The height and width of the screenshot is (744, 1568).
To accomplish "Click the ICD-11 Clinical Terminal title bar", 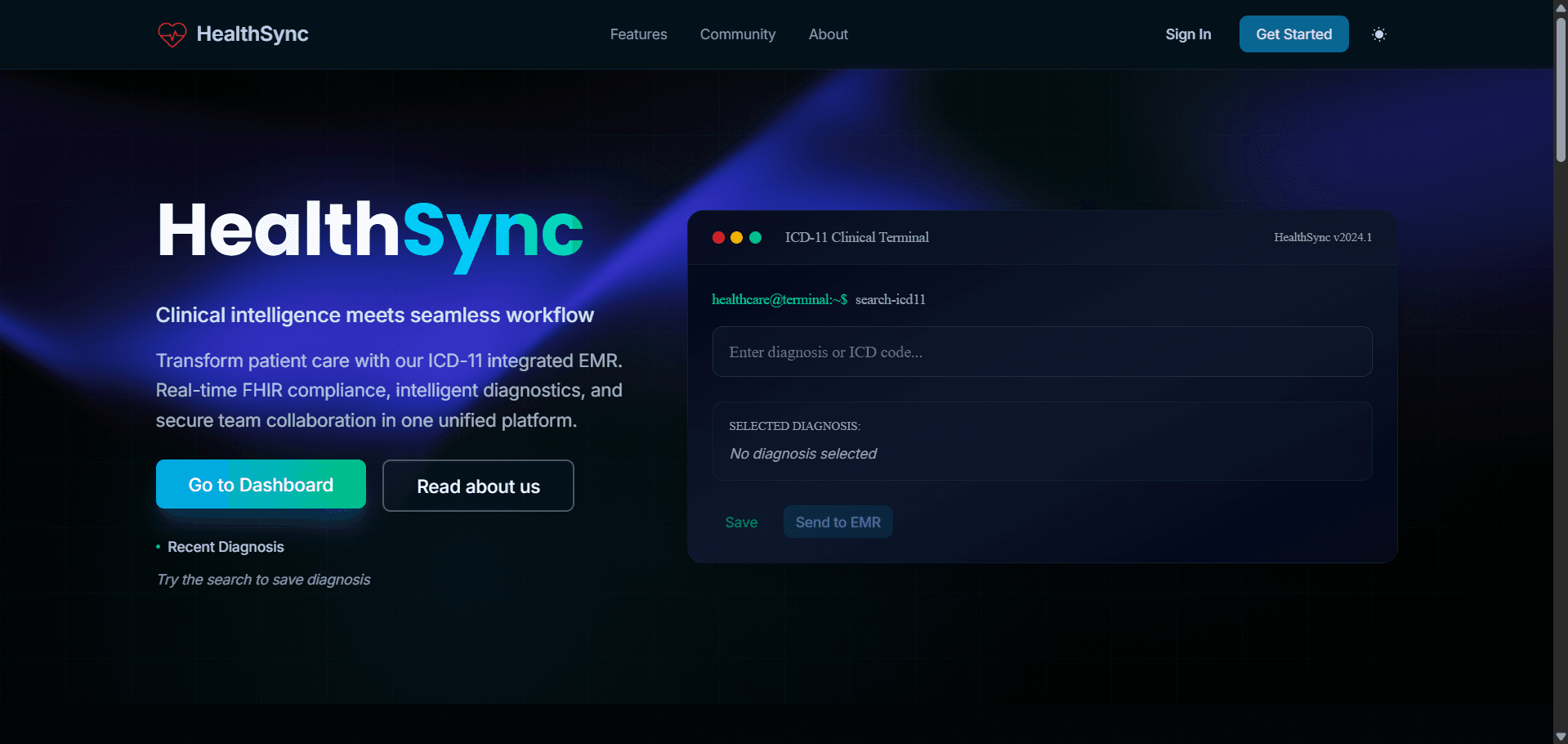I will click(856, 237).
